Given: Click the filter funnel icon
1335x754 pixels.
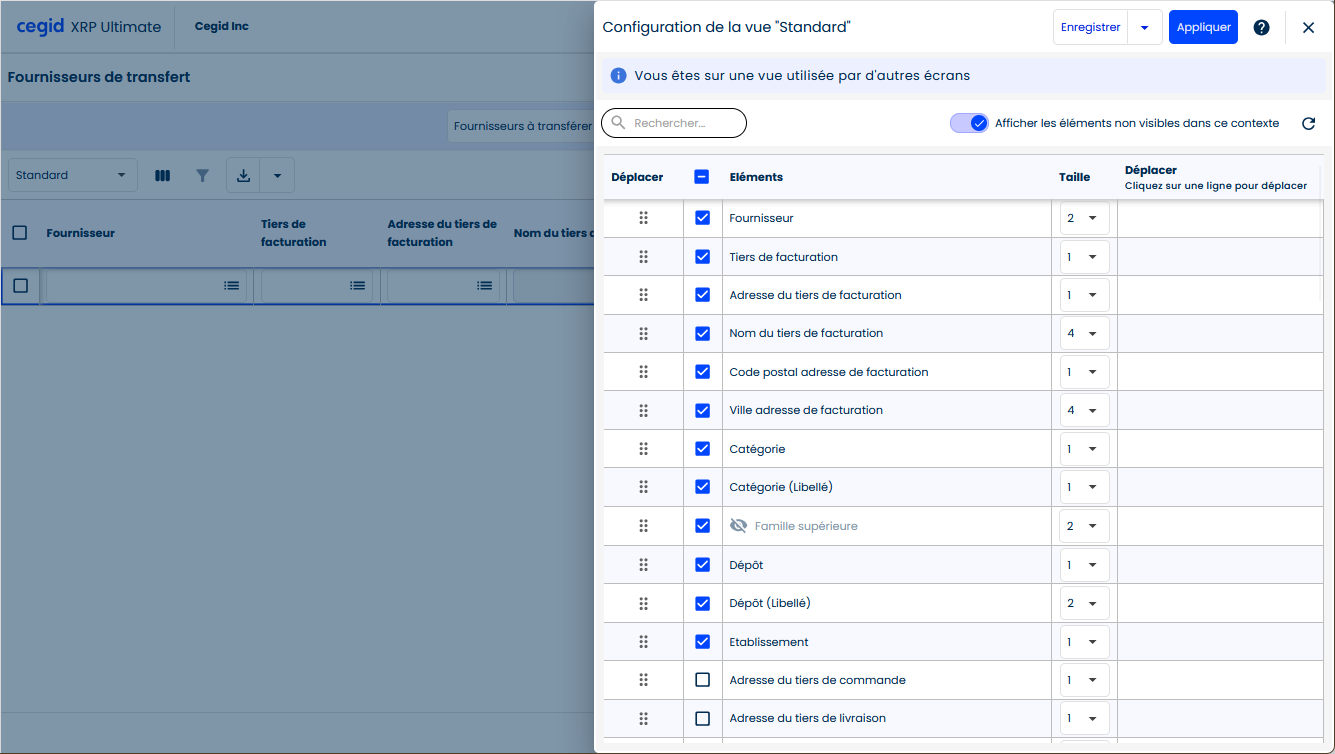Looking at the screenshot, I should tap(203, 176).
